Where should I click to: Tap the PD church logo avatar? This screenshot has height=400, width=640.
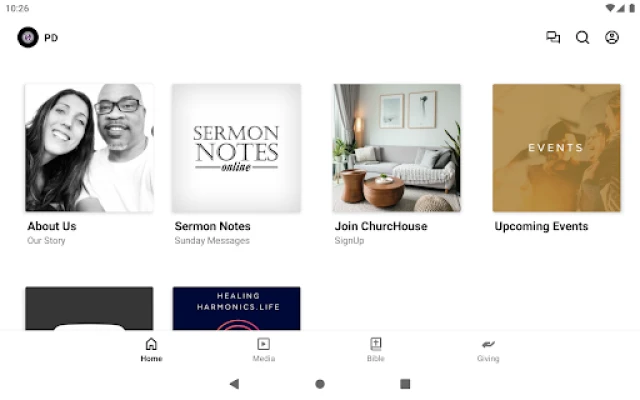click(x=28, y=38)
